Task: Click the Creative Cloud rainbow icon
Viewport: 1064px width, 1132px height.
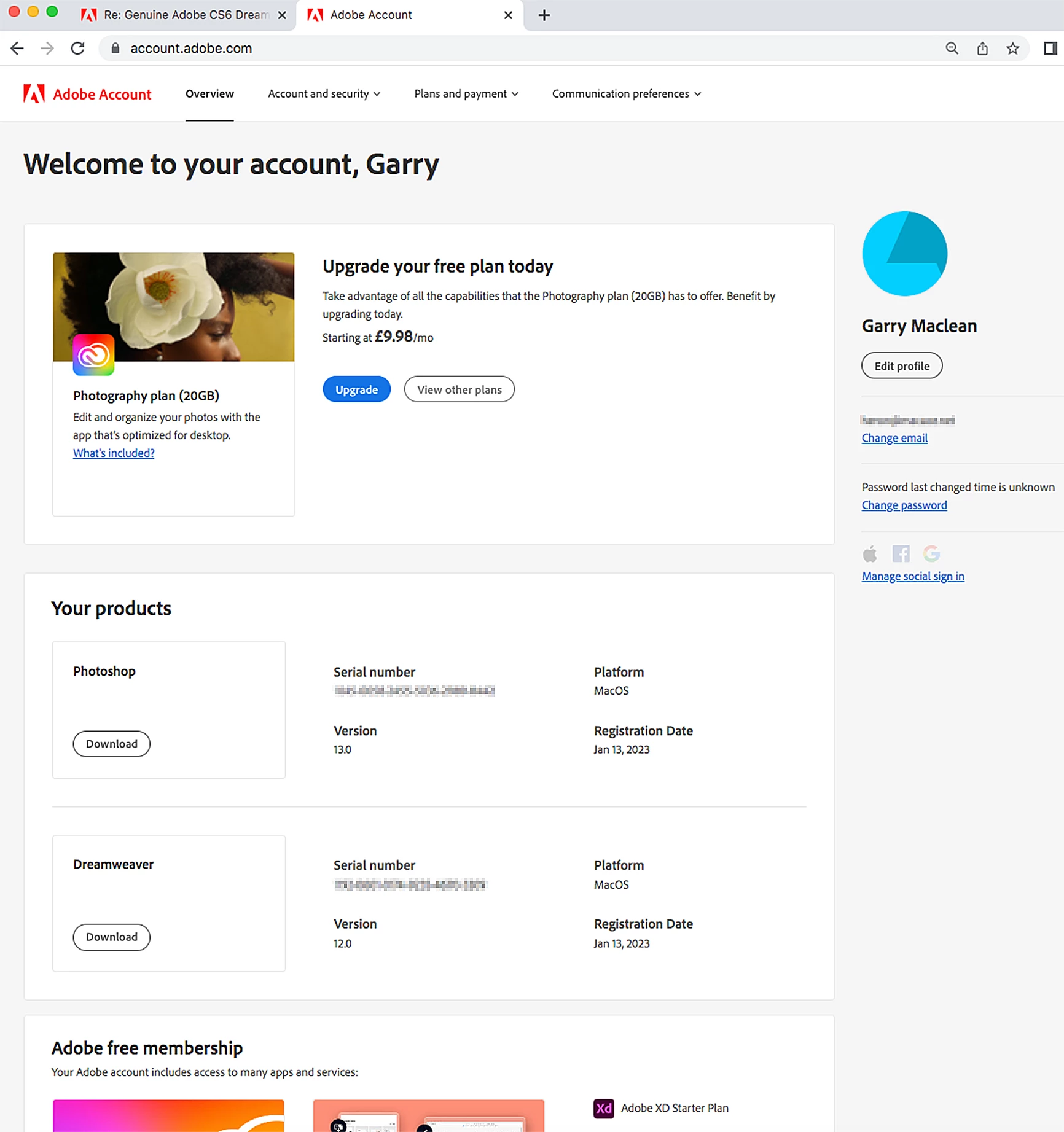Action: click(93, 354)
